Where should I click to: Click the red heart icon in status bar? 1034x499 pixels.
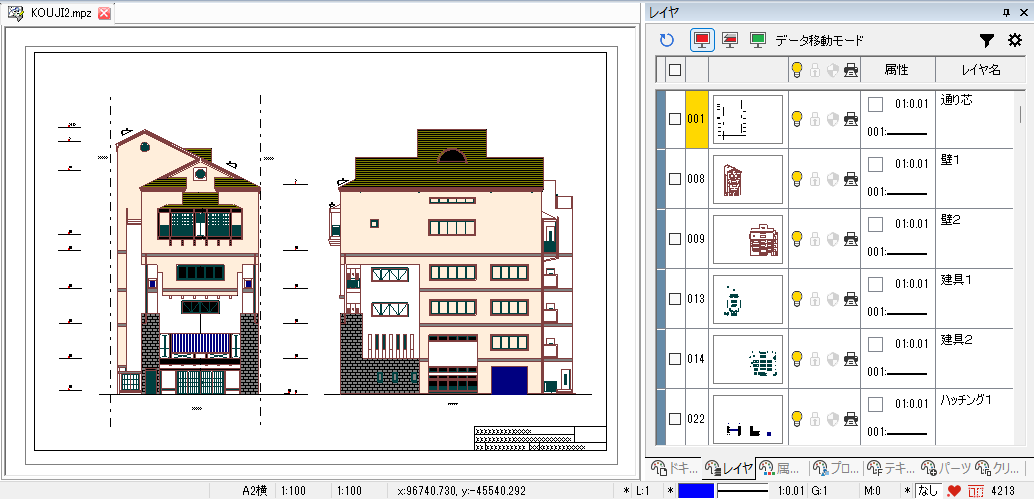point(954,491)
